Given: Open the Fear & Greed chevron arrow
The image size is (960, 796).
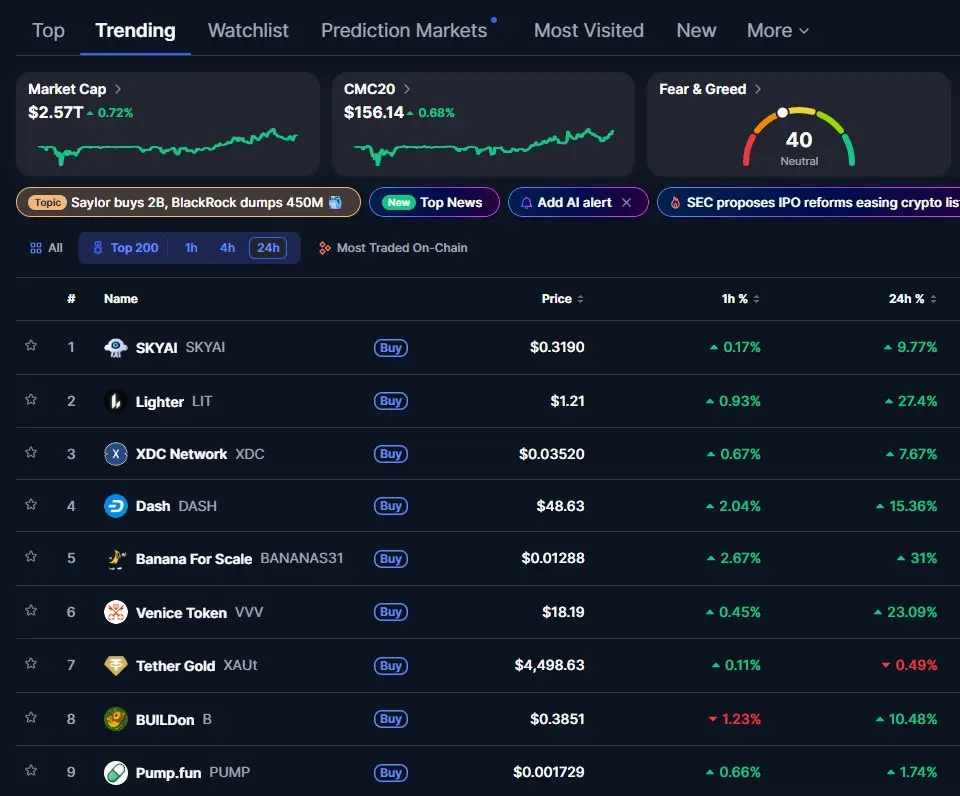Looking at the screenshot, I should [x=757, y=89].
